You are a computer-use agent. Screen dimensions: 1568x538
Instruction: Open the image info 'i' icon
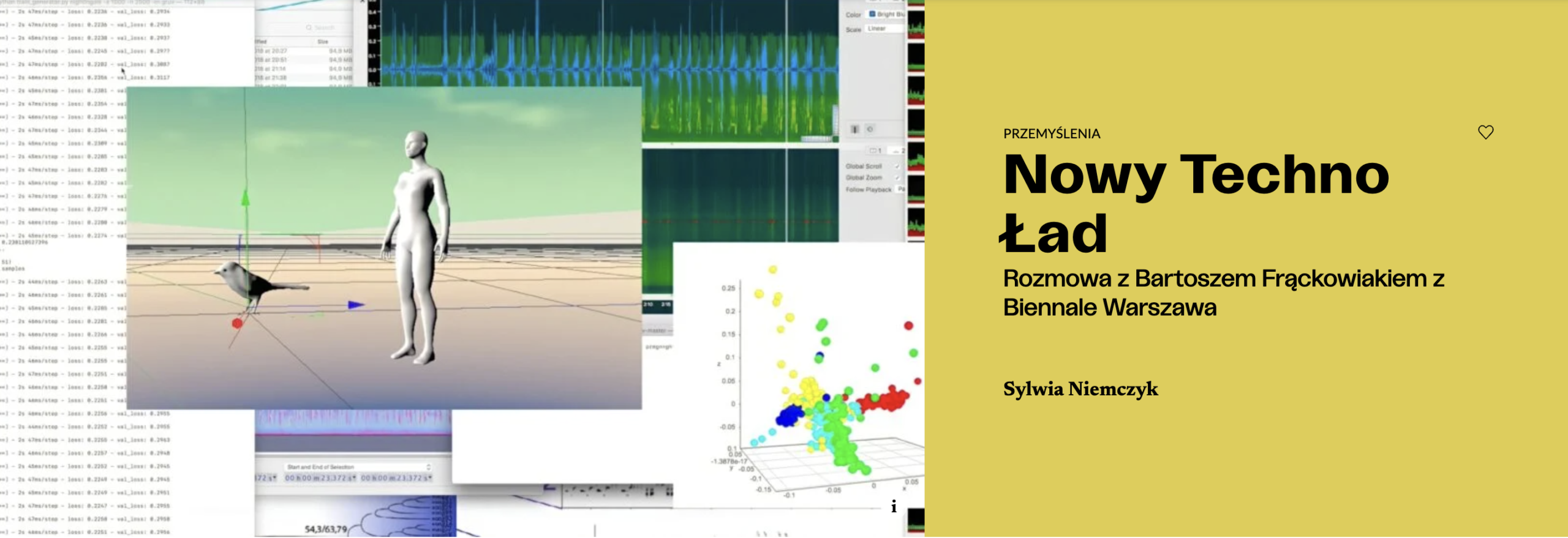coord(894,506)
